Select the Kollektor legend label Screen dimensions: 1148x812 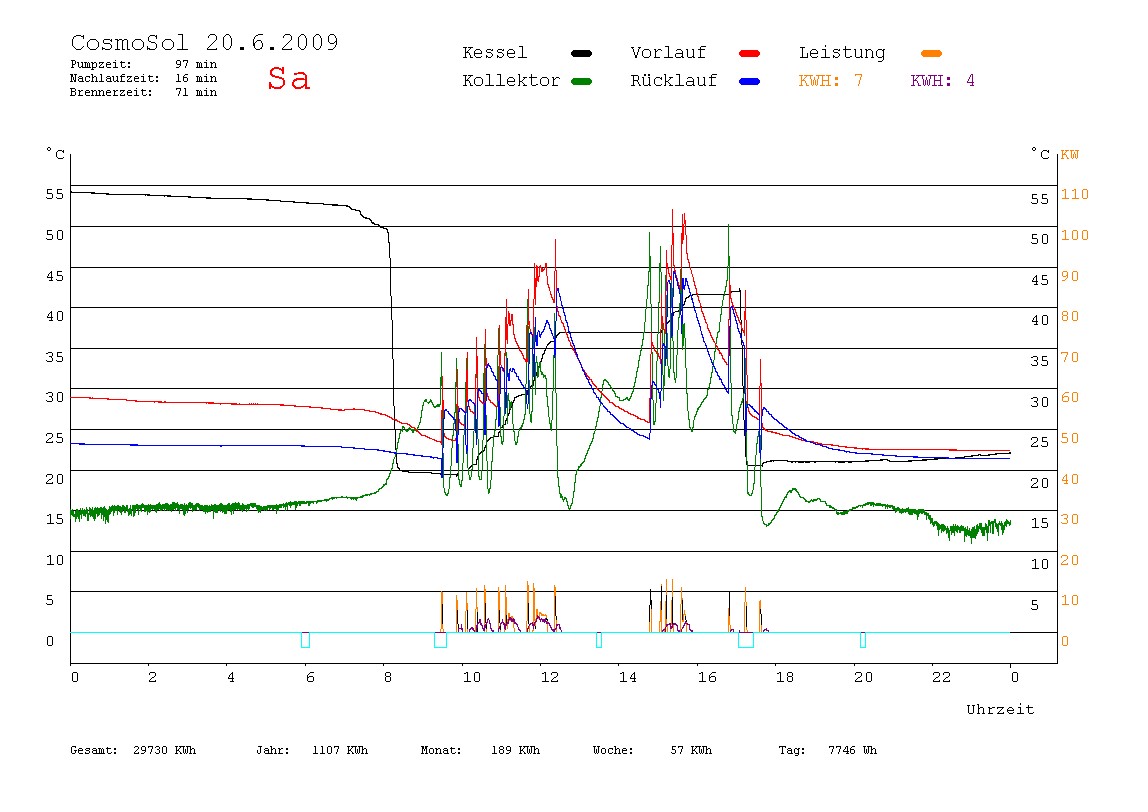tap(510, 81)
